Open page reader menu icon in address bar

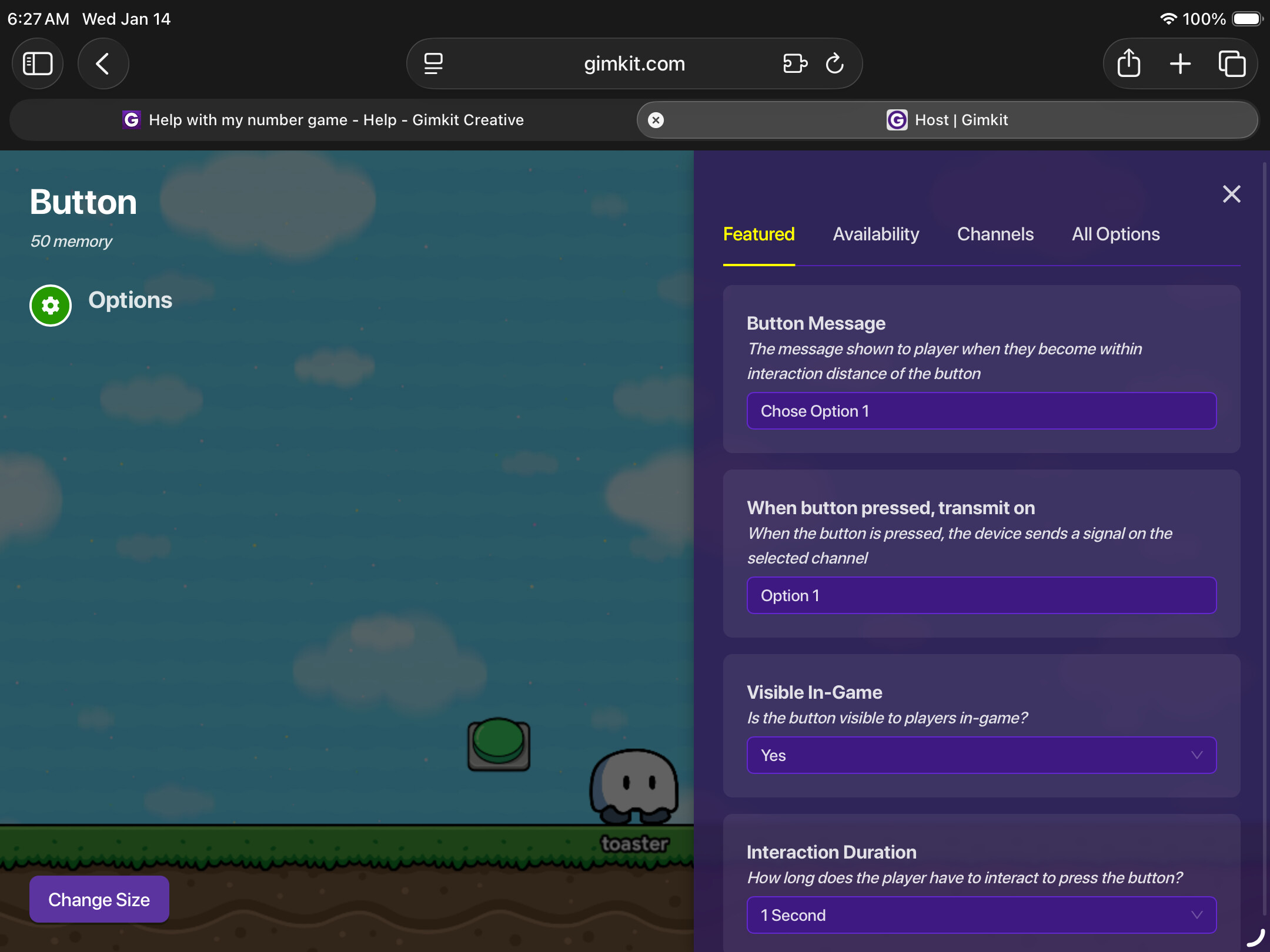click(x=433, y=63)
